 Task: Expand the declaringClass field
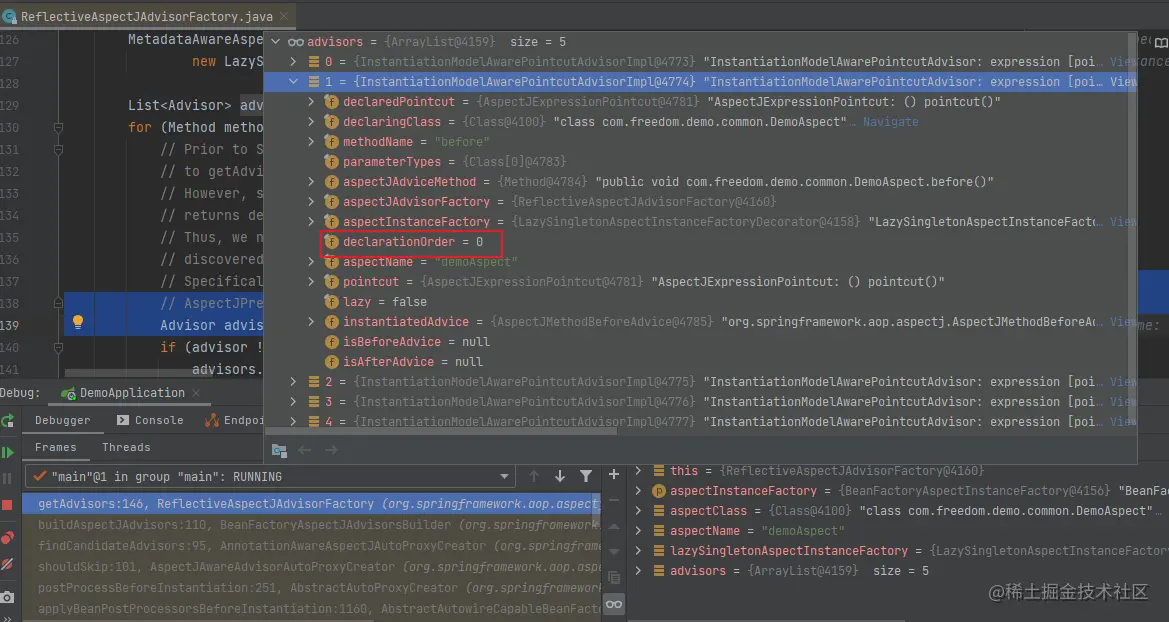[x=312, y=122]
